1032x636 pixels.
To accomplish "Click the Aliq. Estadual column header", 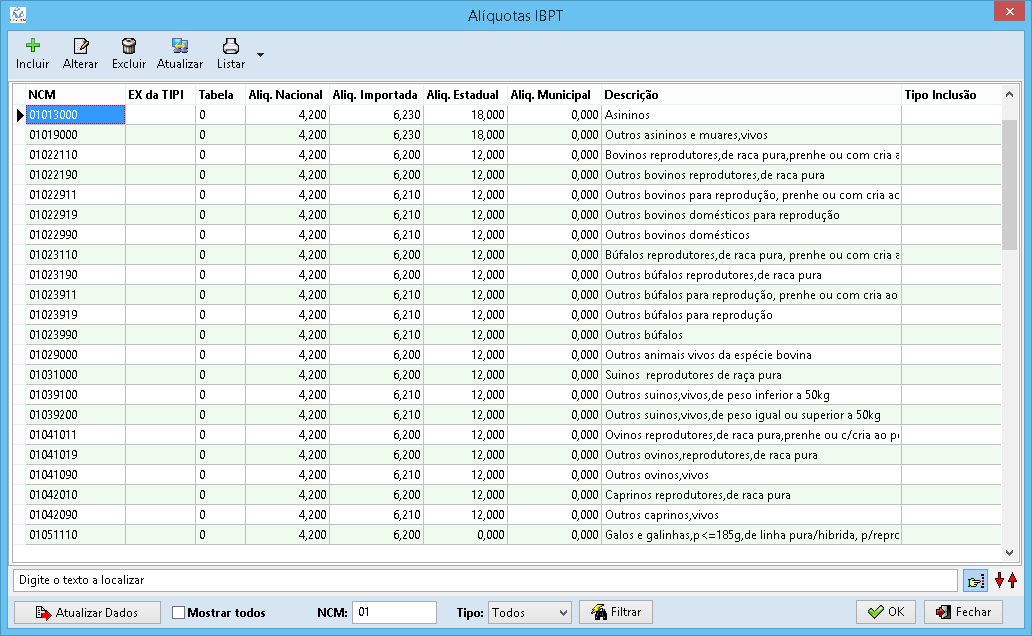I will 465,95.
